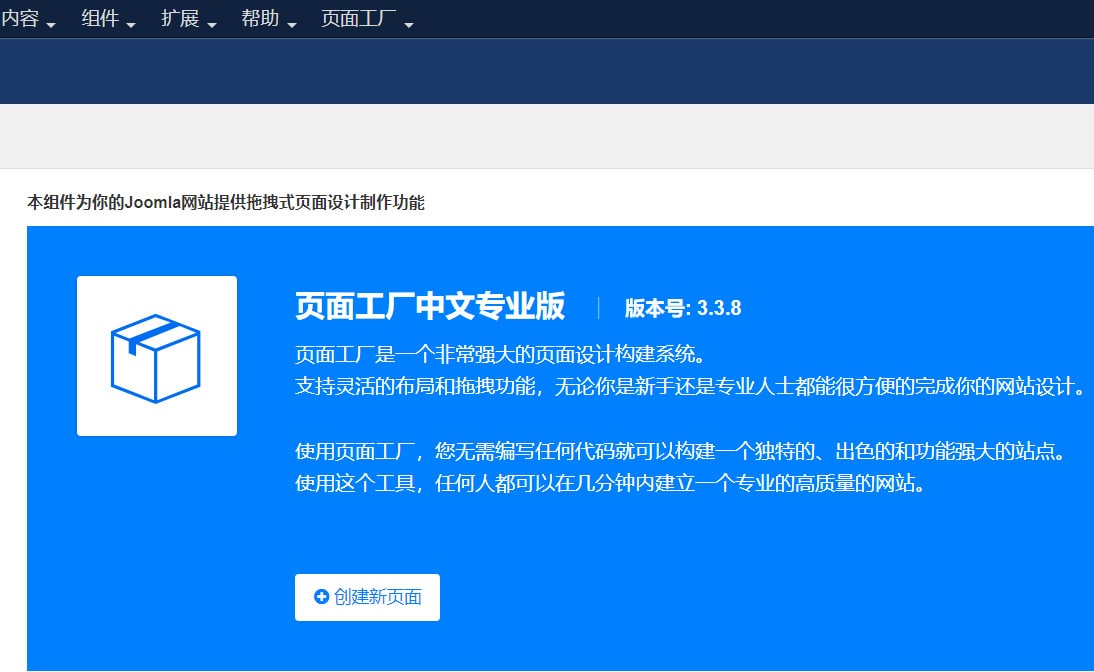Expand the 页面工厂 dropdown caret
Viewport: 1094px width, 672px height.
409,25
